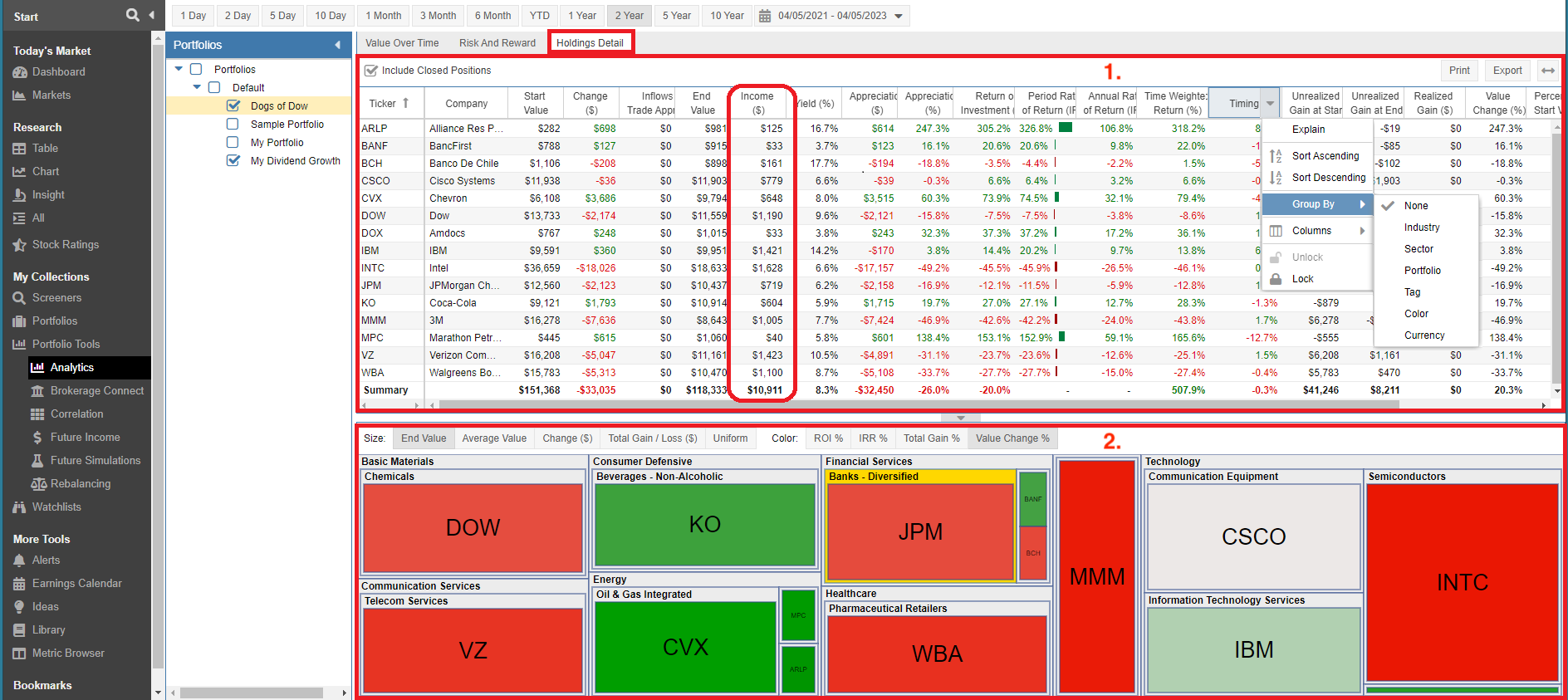Collapse the left sidebar with the arrow icon
This screenshot has height=700, width=1568.
pos(151,15)
